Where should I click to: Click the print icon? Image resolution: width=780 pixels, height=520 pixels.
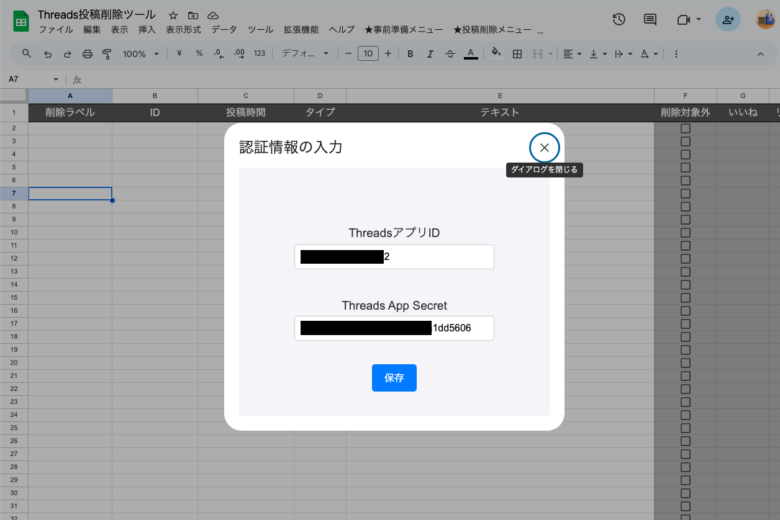87,54
